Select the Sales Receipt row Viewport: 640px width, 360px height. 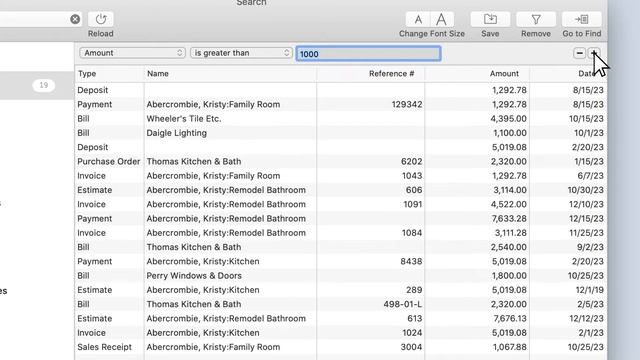(x=341, y=347)
